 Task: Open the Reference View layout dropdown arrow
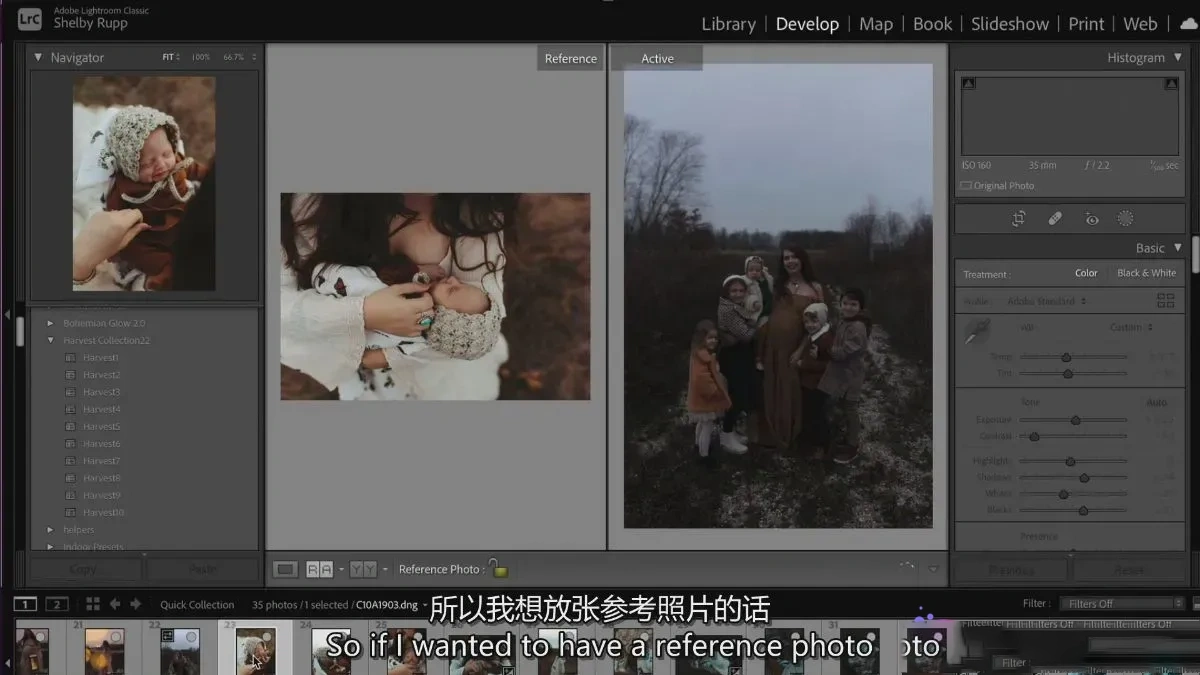click(341, 570)
